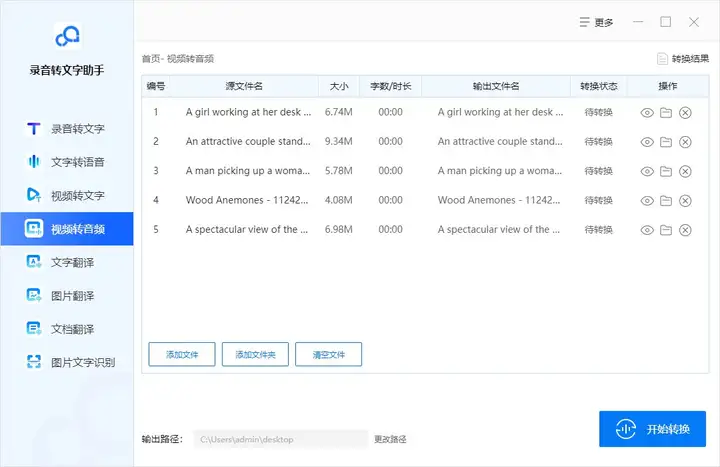The height and width of the screenshot is (467, 720).
Task: Open the 更多 menu
Action: (596, 23)
